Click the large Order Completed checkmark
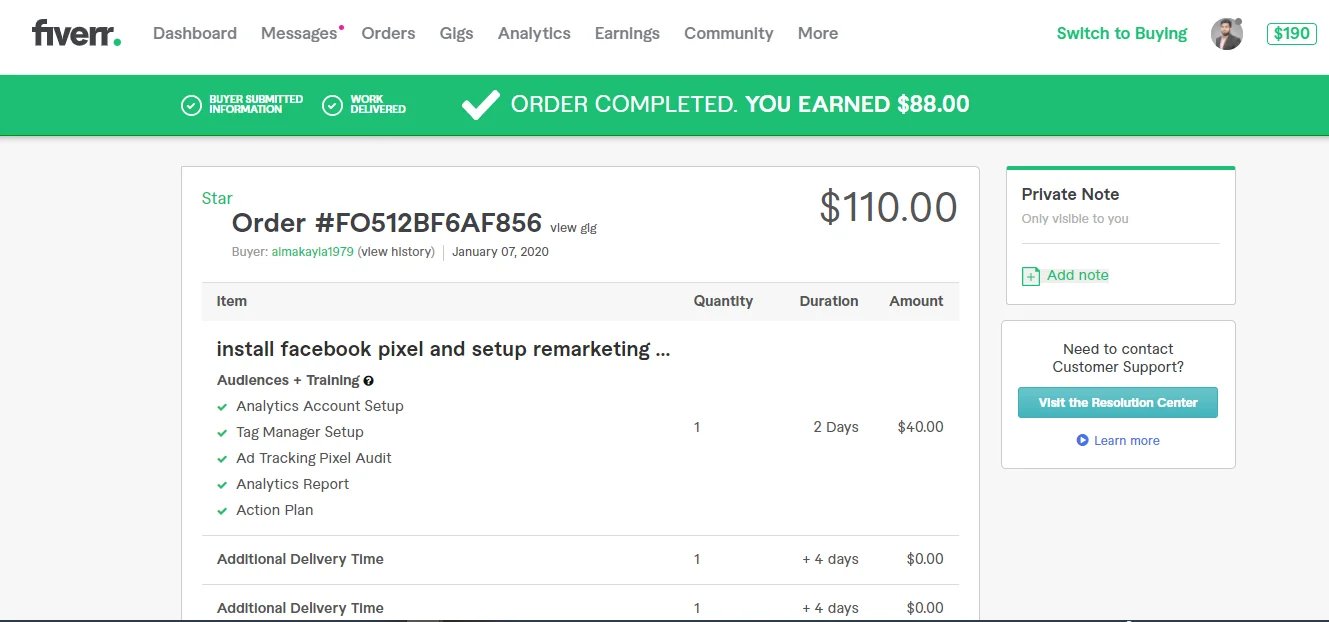The height and width of the screenshot is (622, 1329). click(x=480, y=105)
